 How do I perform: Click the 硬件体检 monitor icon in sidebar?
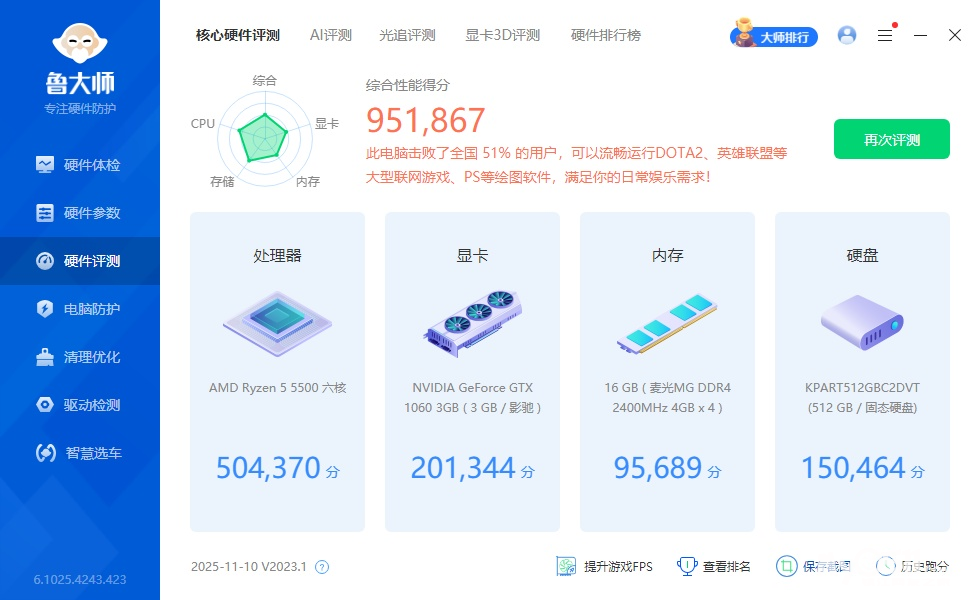click(45, 165)
